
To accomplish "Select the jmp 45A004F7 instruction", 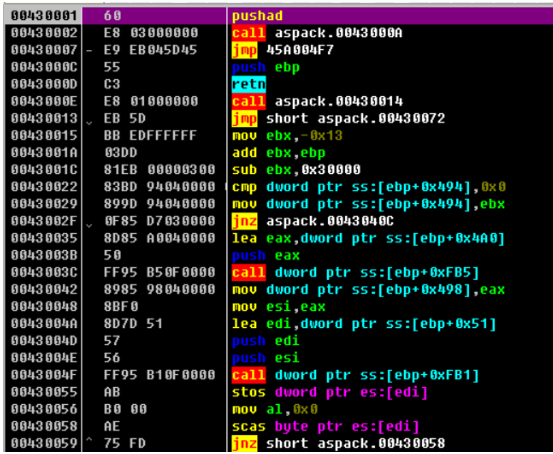I will pyautogui.click(x=282, y=50).
